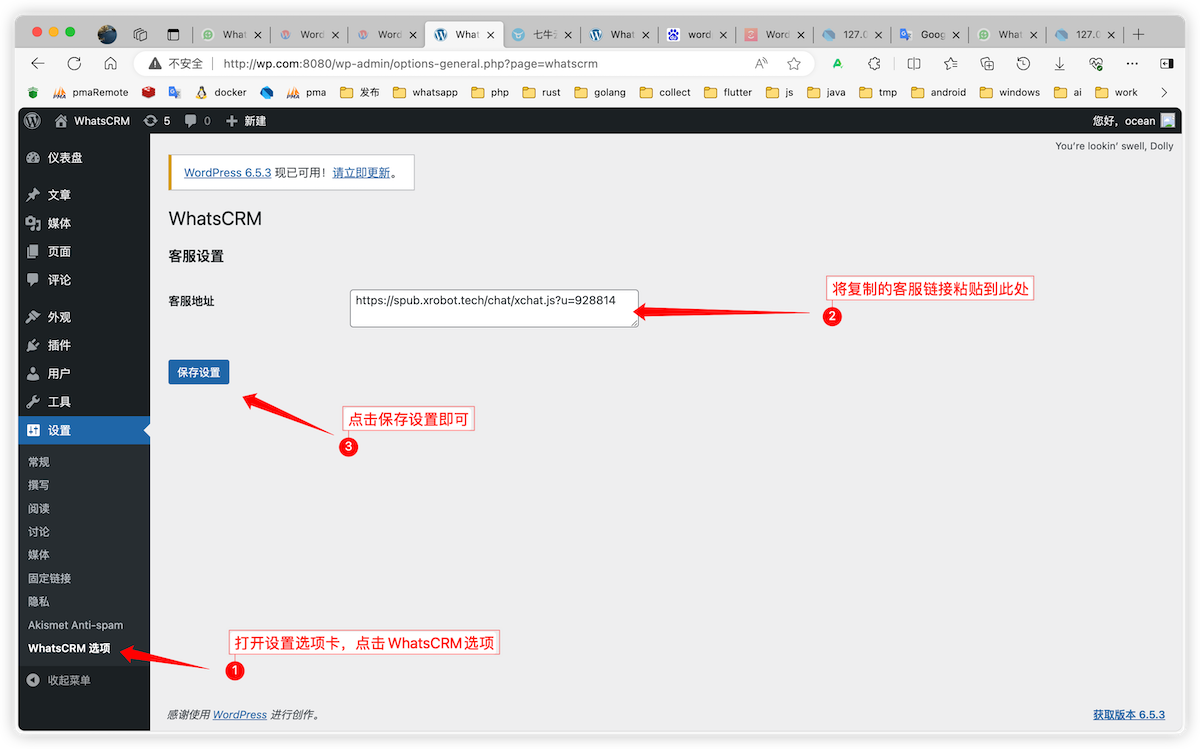
Task: Open a new tab with plus icon
Action: (1138, 34)
